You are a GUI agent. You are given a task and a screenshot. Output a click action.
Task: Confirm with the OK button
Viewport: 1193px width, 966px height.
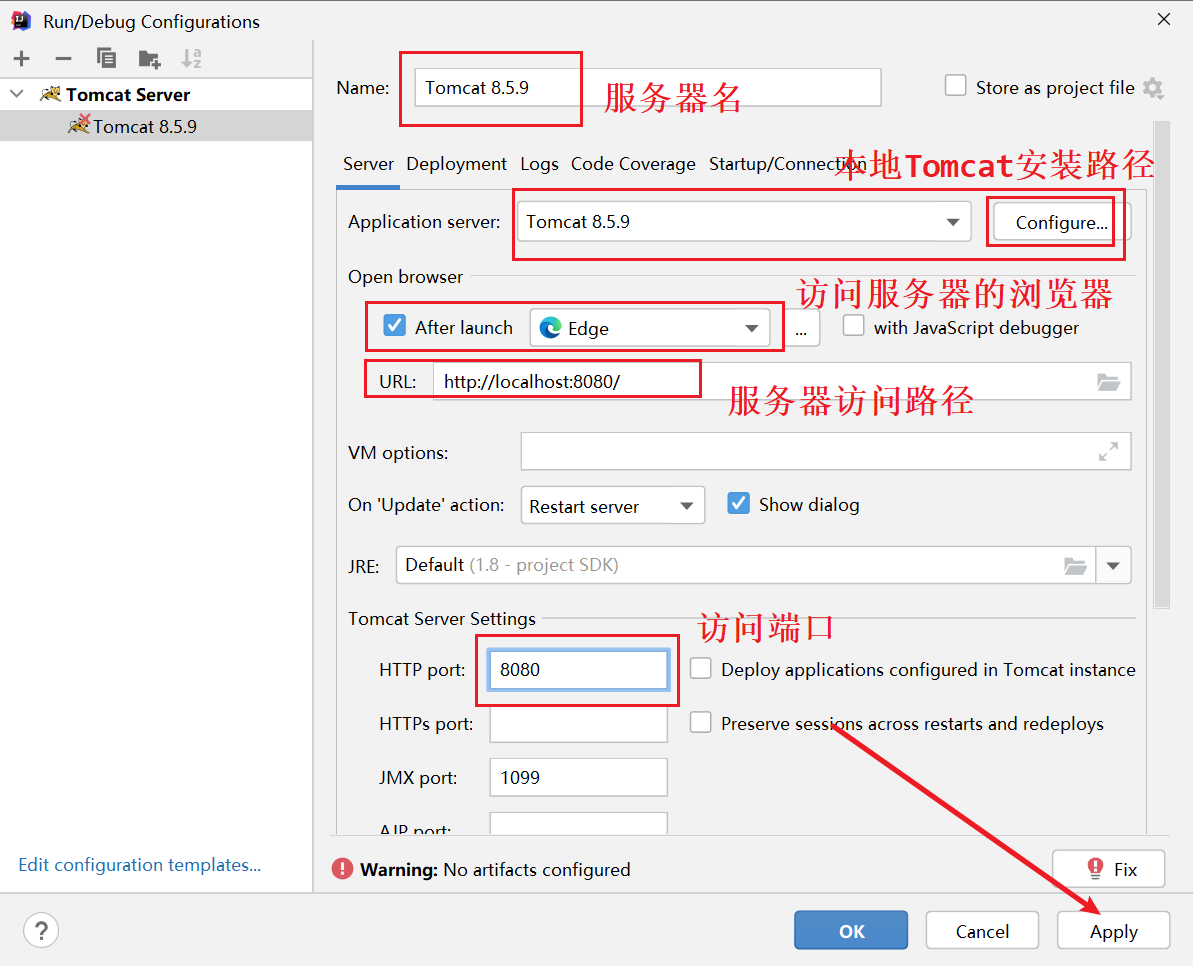point(851,930)
